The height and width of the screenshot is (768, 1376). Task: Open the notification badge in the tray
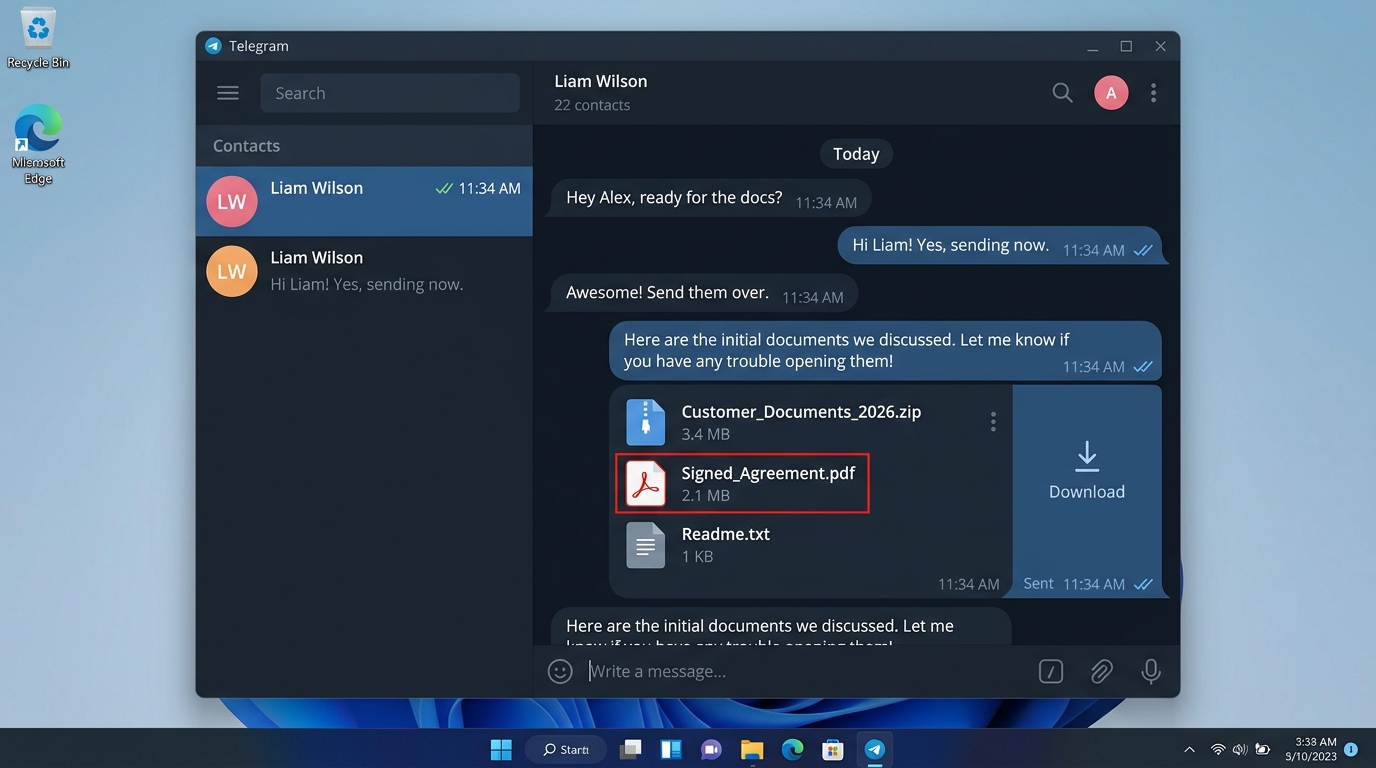(x=1351, y=749)
